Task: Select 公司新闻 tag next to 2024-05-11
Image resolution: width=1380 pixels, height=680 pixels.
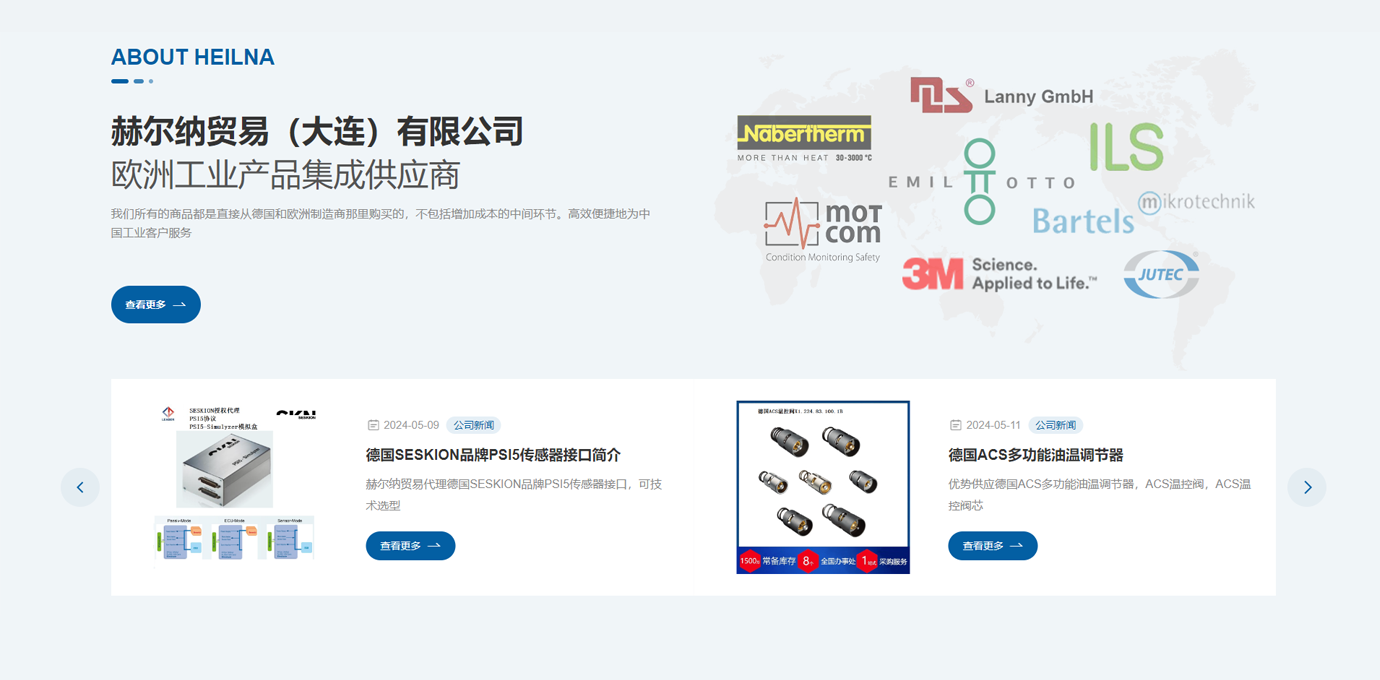Action: (1055, 425)
